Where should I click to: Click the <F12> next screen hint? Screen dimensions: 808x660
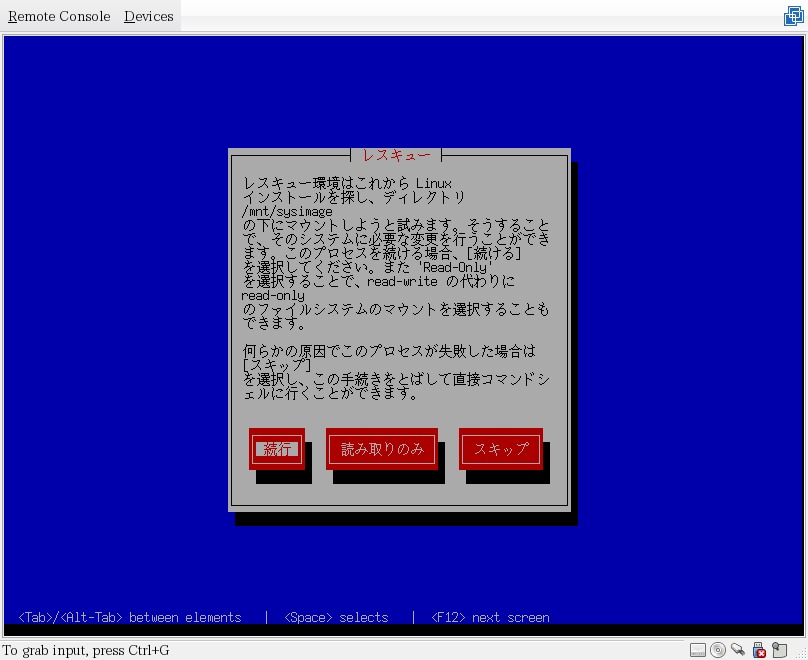pyautogui.click(x=490, y=617)
